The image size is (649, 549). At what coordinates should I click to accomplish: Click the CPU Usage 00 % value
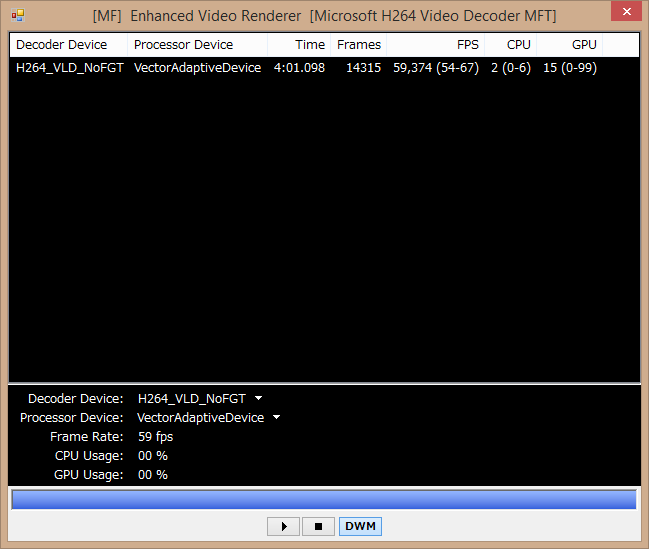tap(153, 456)
